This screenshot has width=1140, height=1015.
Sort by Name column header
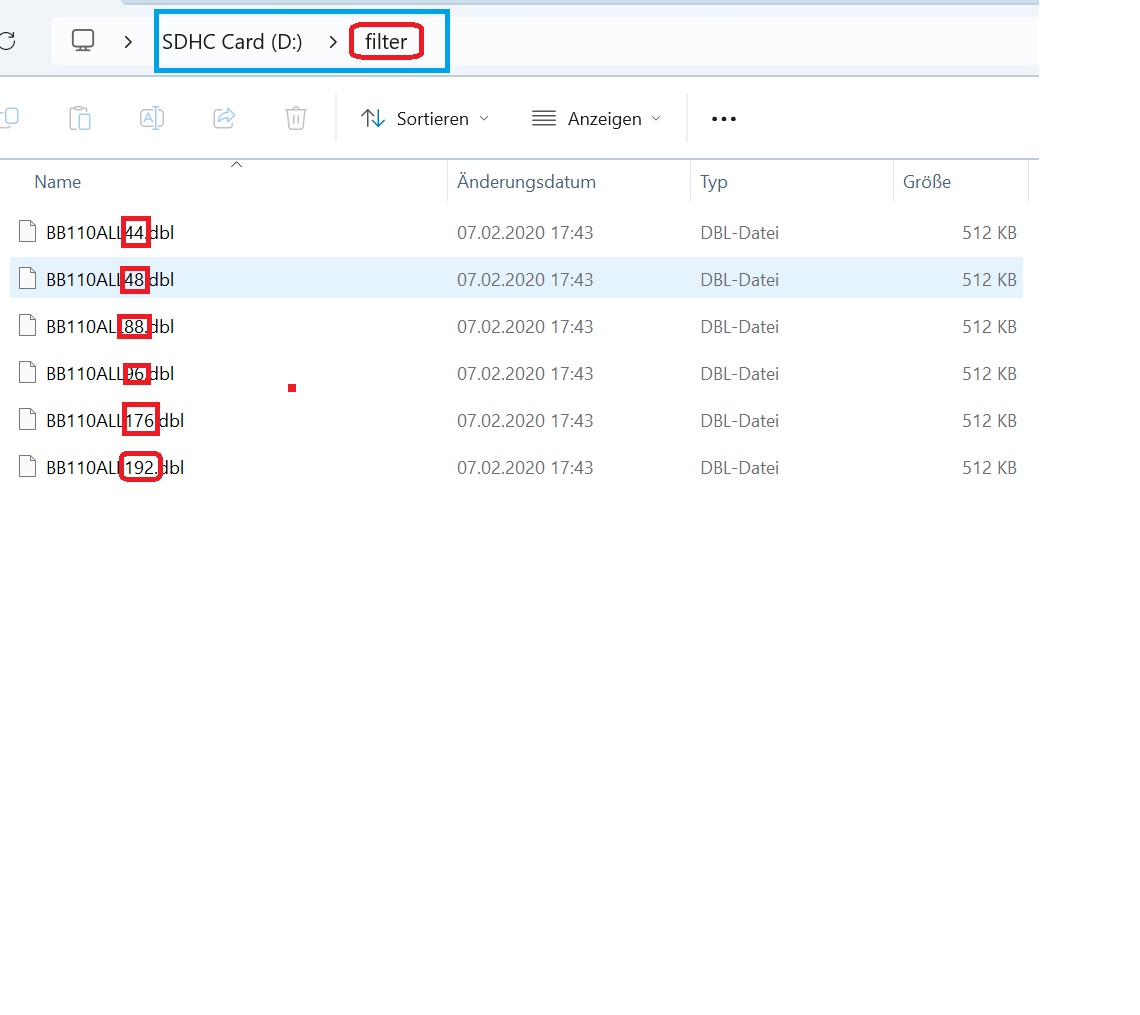click(x=58, y=182)
